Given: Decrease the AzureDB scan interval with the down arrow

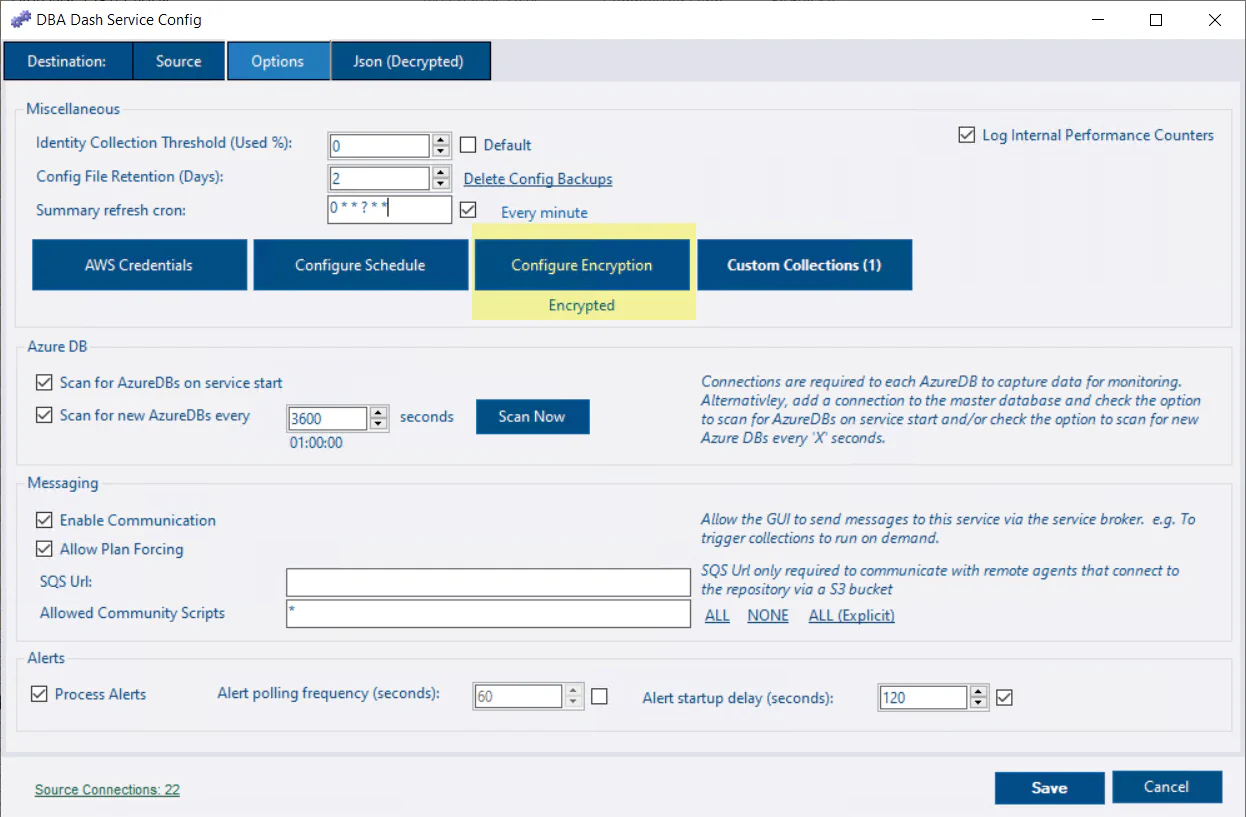Looking at the screenshot, I should 378,423.
